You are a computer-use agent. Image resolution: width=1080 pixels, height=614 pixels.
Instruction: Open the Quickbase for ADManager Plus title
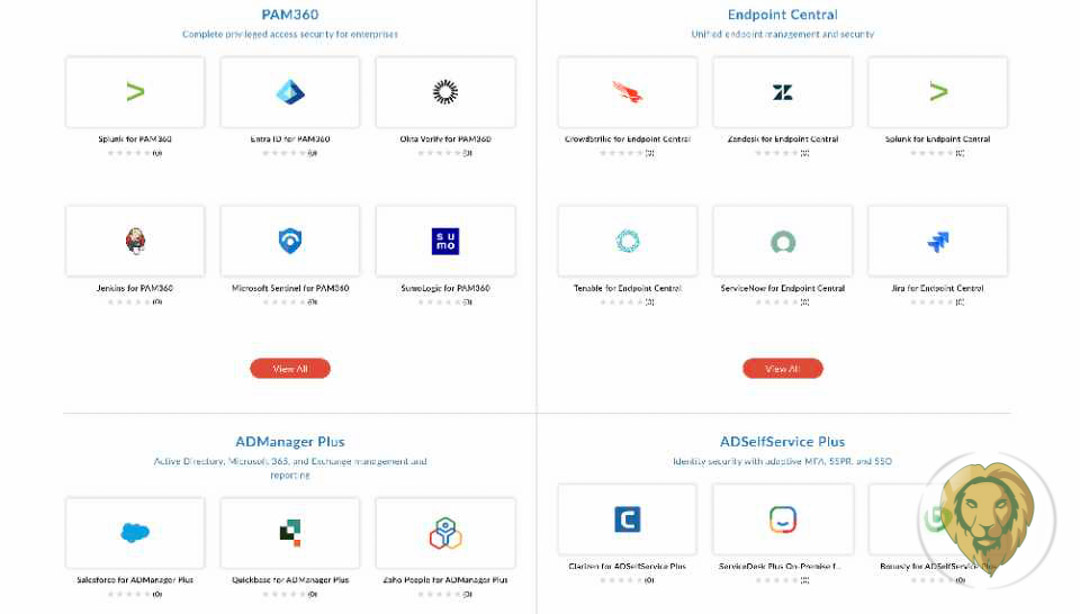(290, 580)
